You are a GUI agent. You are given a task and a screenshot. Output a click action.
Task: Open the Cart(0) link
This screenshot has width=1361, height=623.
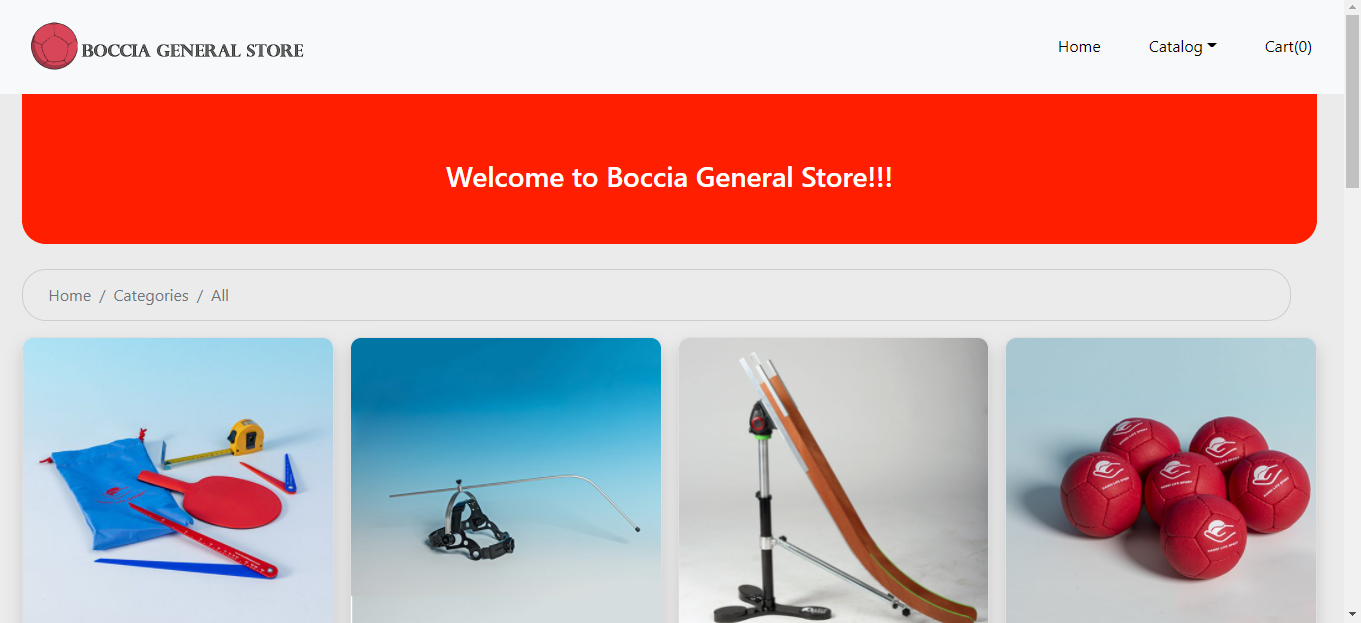coord(1288,47)
